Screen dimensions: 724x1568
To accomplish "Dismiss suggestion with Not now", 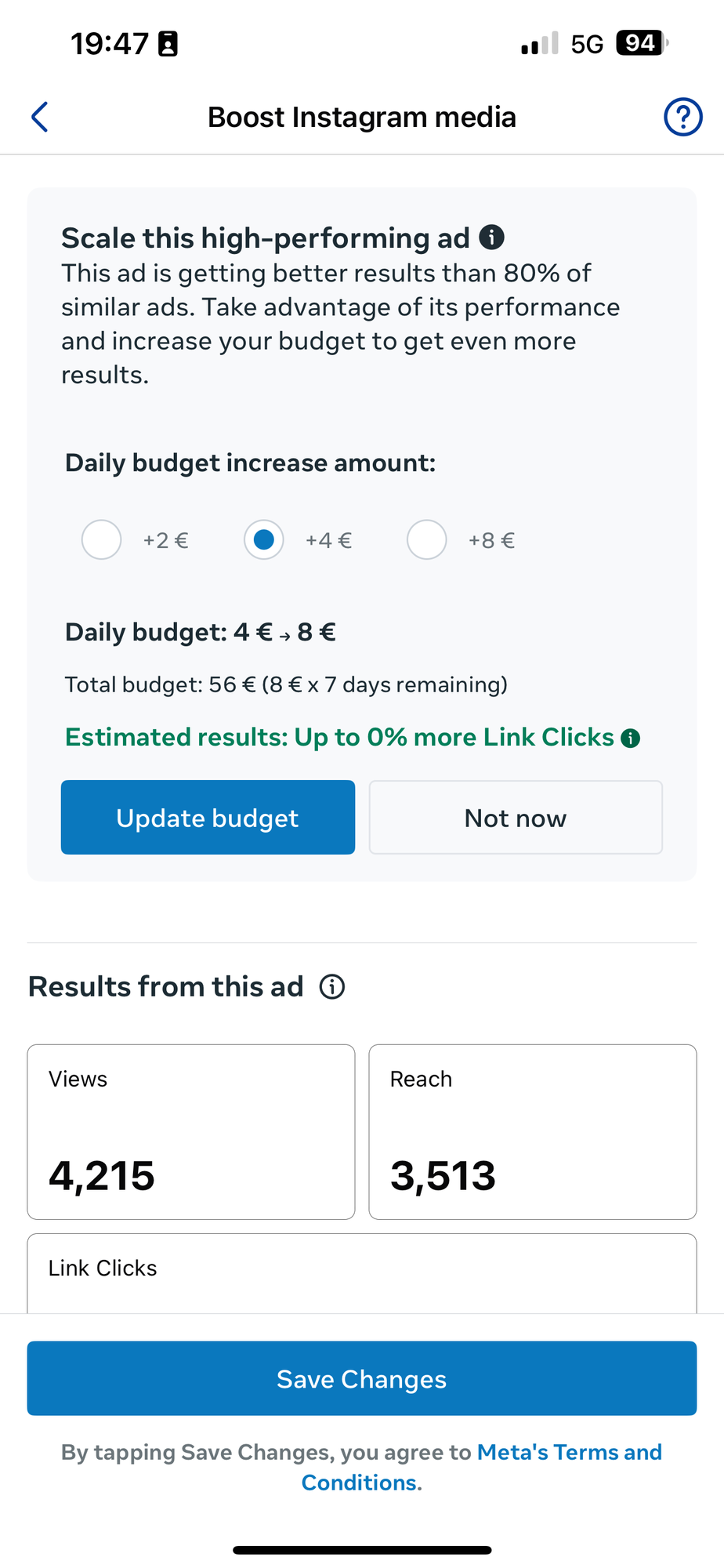I will (516, 817).
